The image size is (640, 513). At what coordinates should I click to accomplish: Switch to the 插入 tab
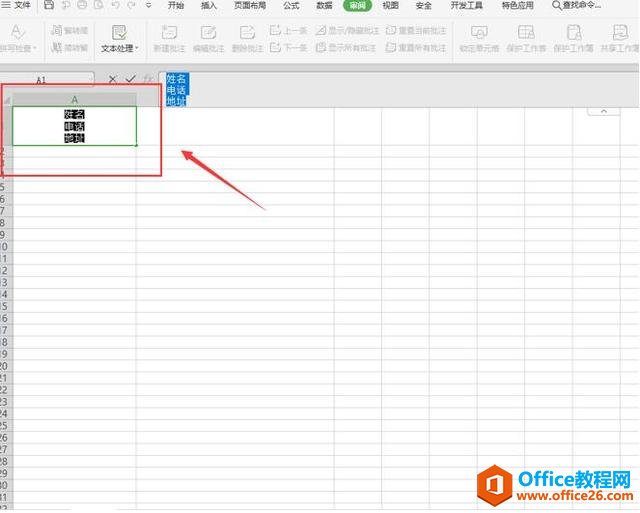pyautogui.click(x=209, y=5)
